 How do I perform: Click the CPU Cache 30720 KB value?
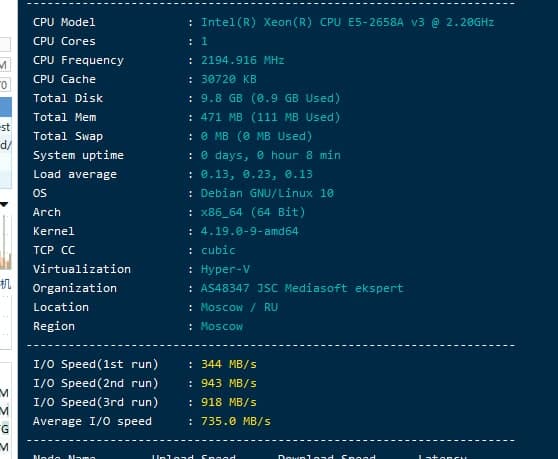coord(228,79)
